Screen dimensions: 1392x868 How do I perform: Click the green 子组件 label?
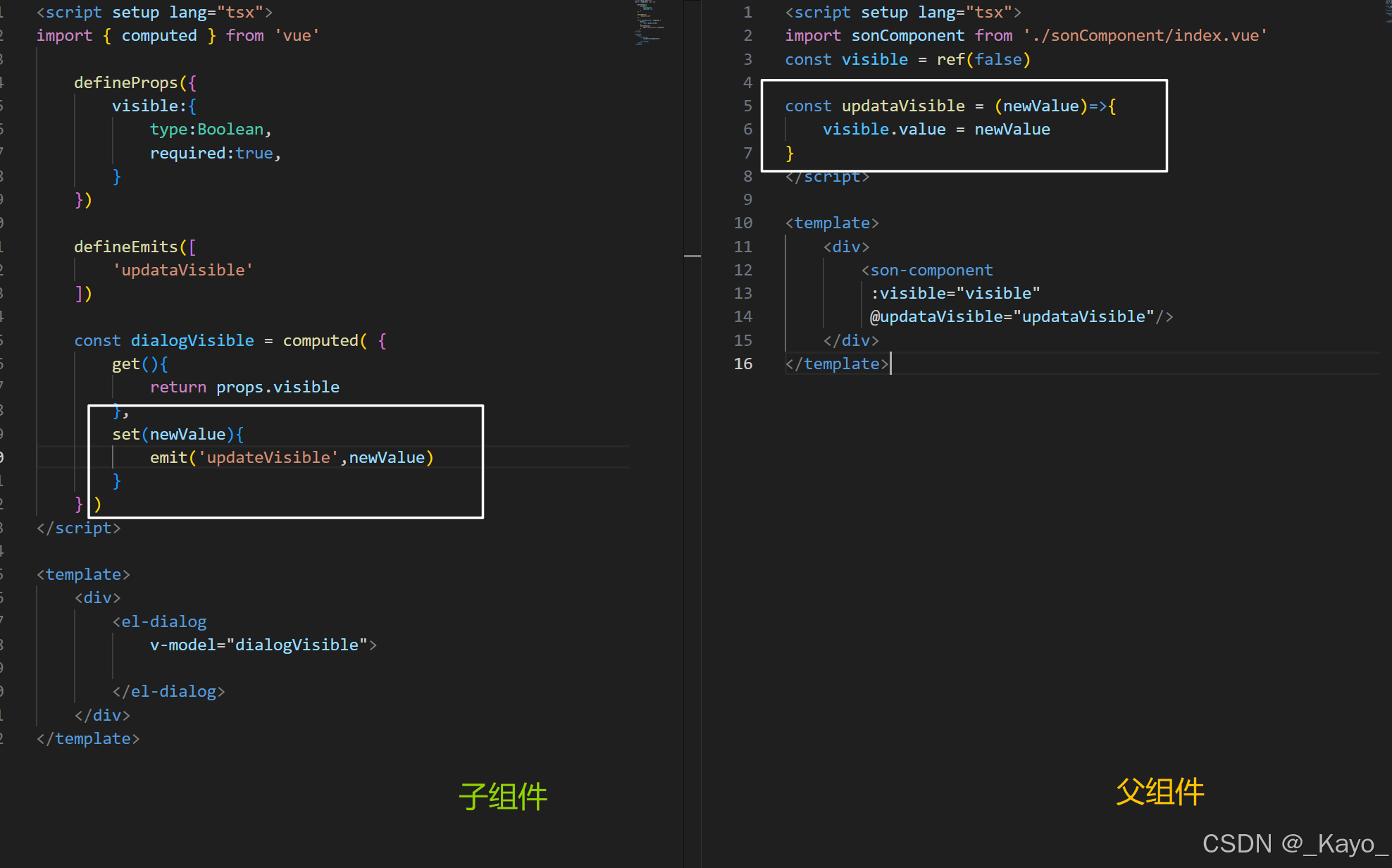coord(502,796)
